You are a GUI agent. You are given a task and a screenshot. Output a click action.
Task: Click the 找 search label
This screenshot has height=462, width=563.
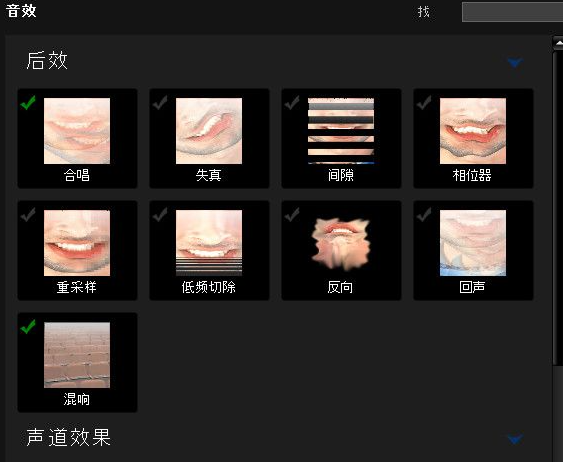424,12
